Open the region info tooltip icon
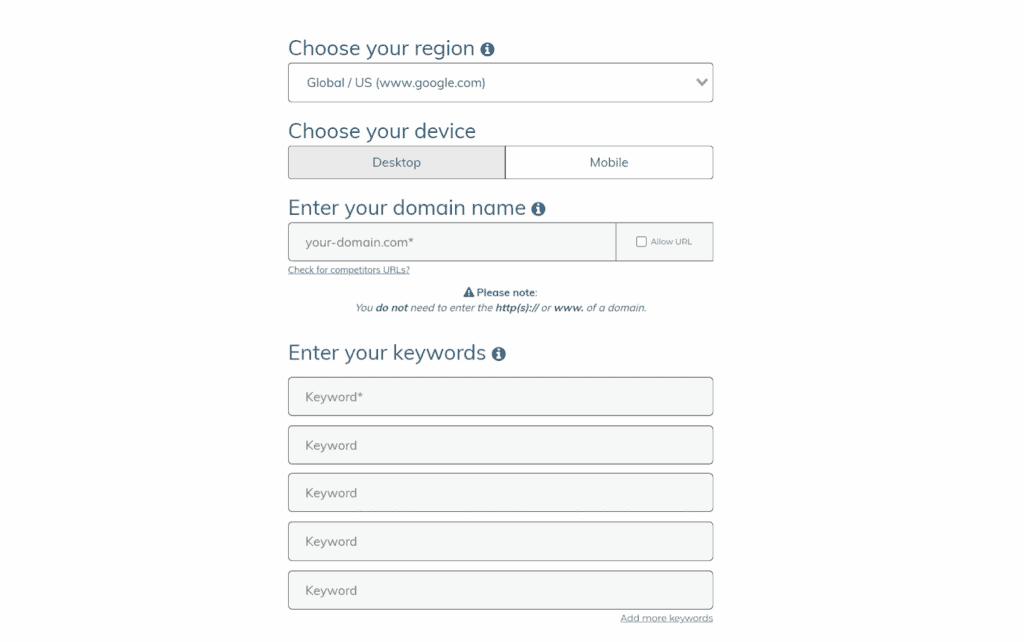 487,48
